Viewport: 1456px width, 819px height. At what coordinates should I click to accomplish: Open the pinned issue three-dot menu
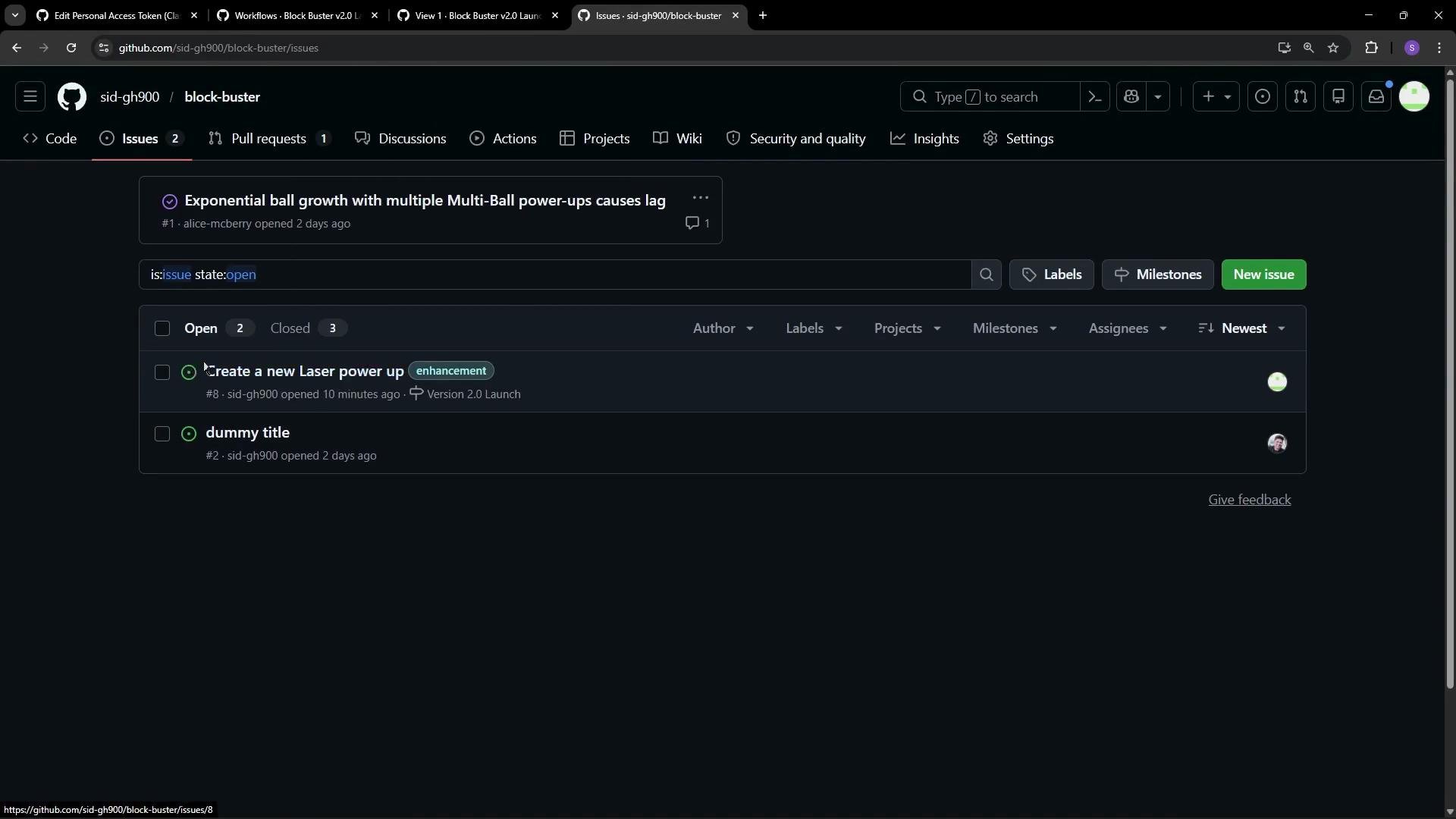coord(701,198)
